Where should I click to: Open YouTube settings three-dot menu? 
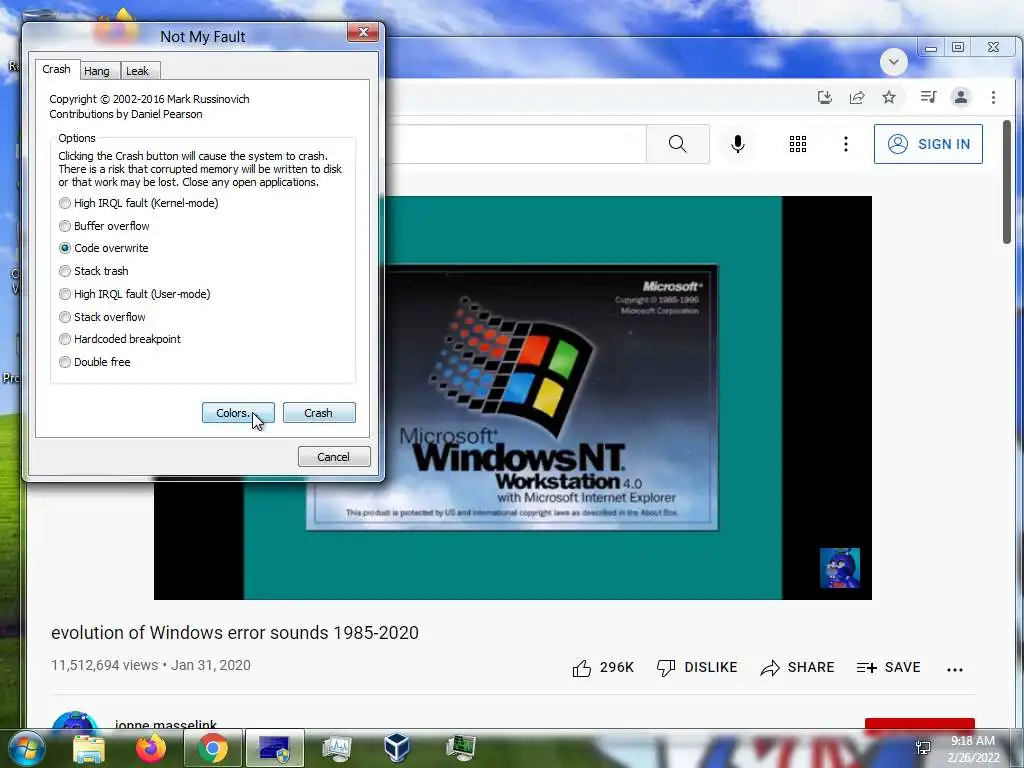click(x=846, y=144)
